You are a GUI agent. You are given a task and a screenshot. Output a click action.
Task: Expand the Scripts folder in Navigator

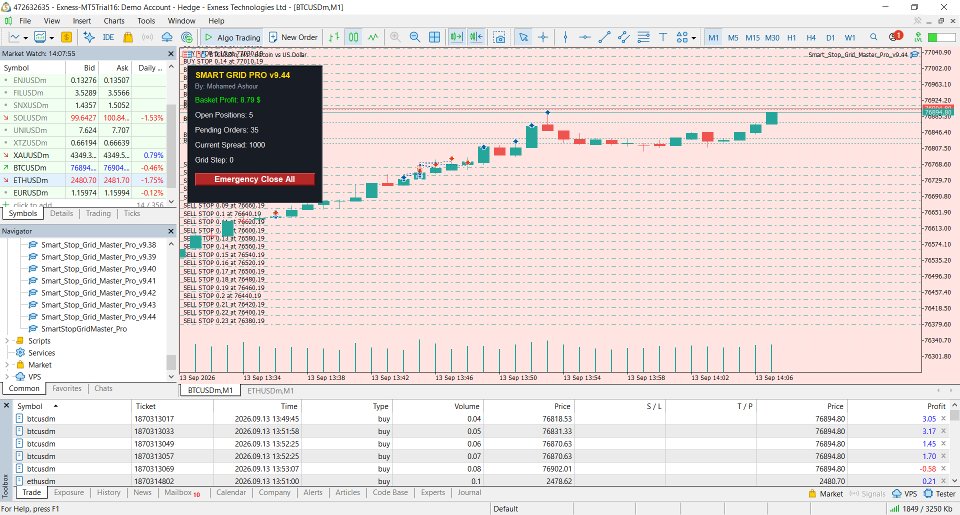[x=7, y=341]
